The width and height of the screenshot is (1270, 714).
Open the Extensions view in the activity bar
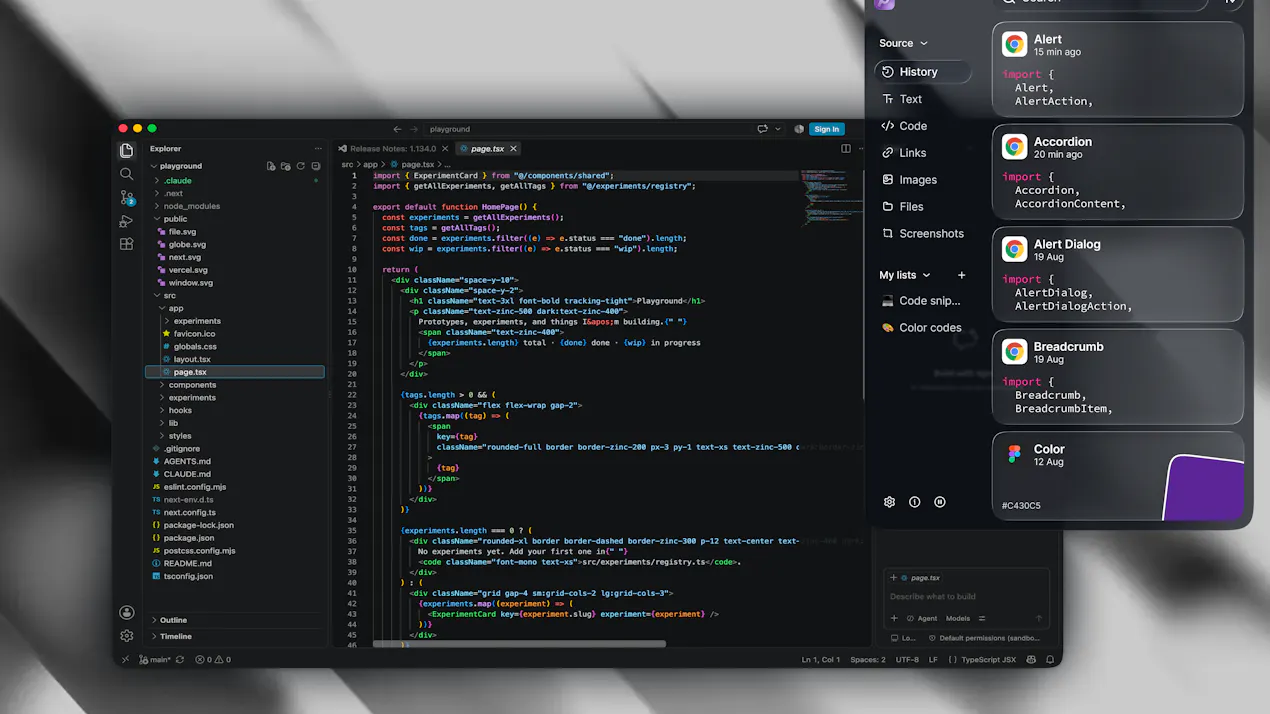pyautogui.click(x=126, y=244)
